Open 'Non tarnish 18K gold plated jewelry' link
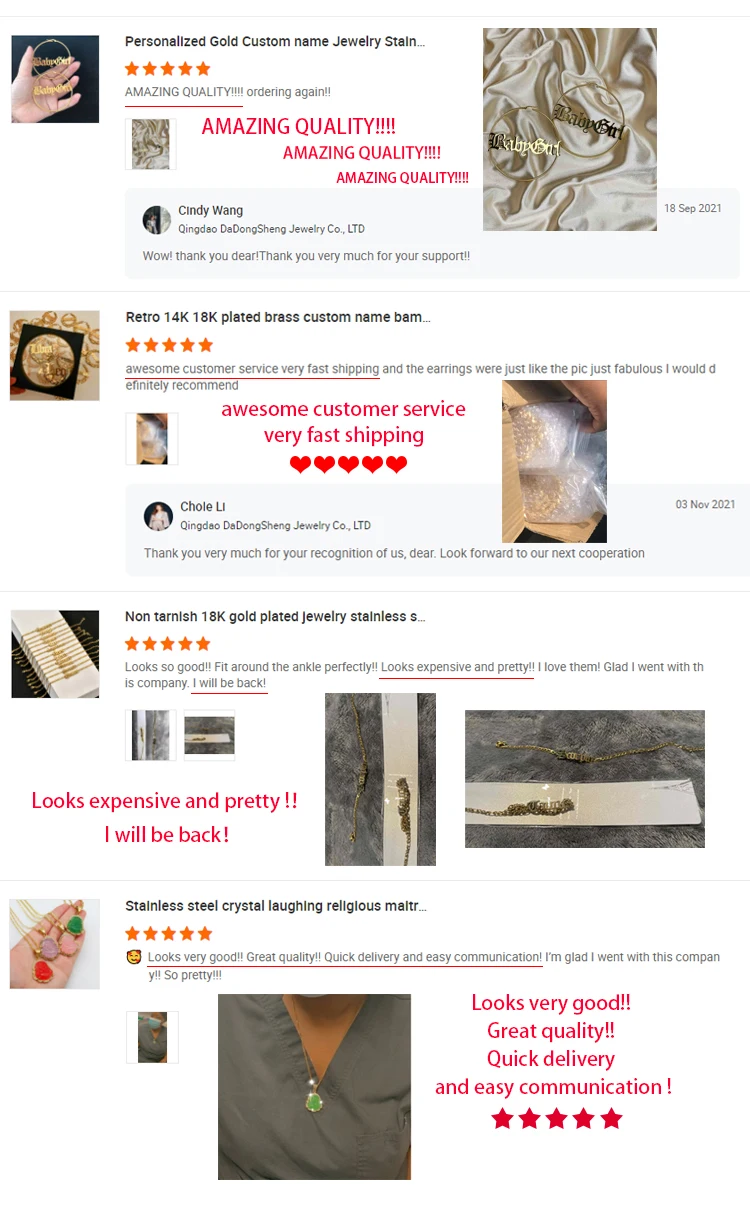The width and height of the screenshot is (750, 1205). point(275,617)
